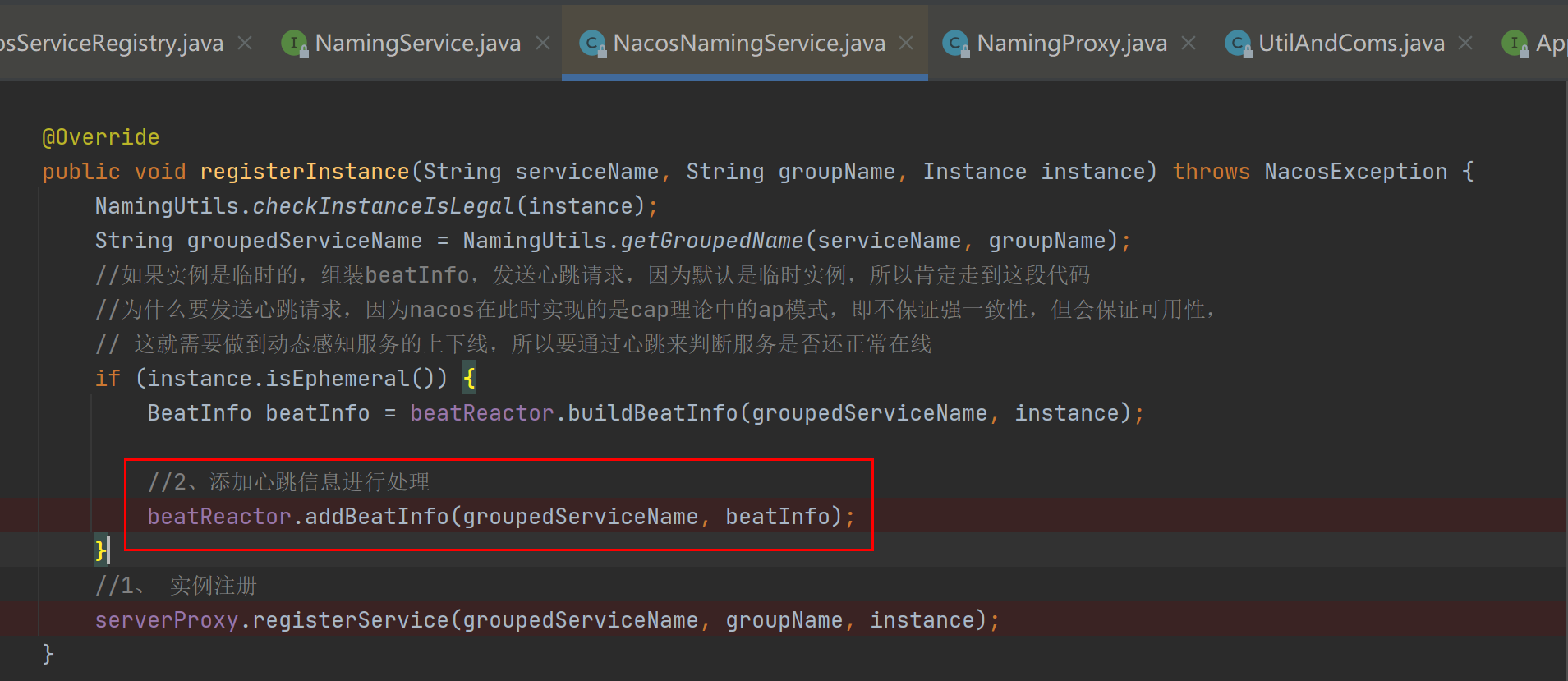Click the checkInstanceIsLegal method call
Image resolution: width=1568 pixels, height=681 pixels.
[383, 206]
